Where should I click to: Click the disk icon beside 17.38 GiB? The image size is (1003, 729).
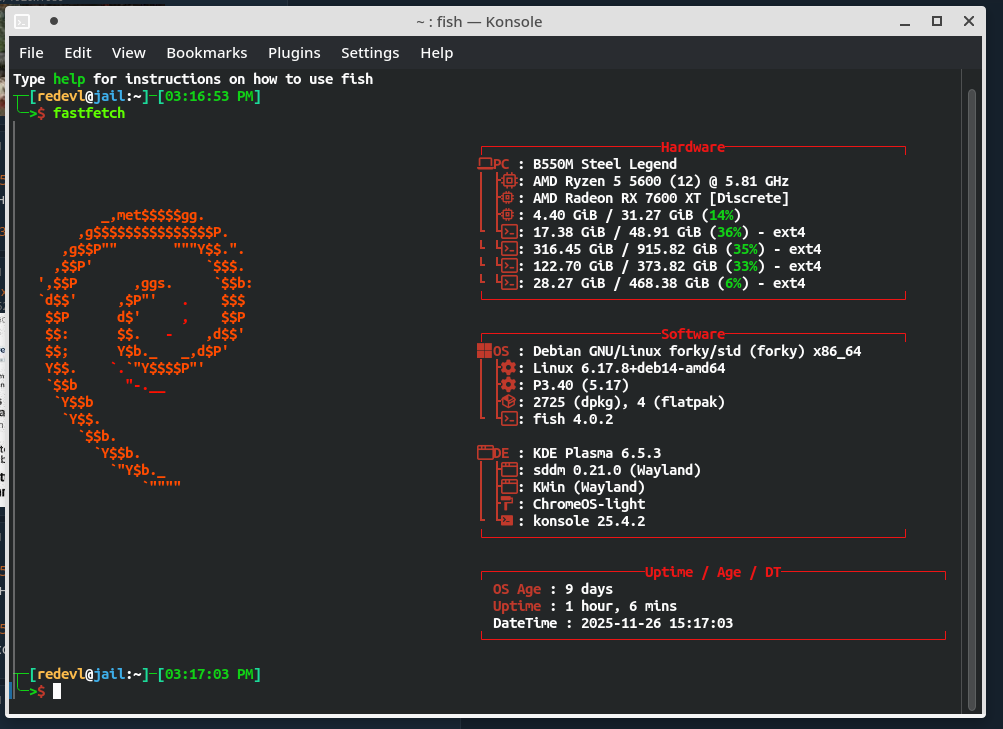click(509, 232)
